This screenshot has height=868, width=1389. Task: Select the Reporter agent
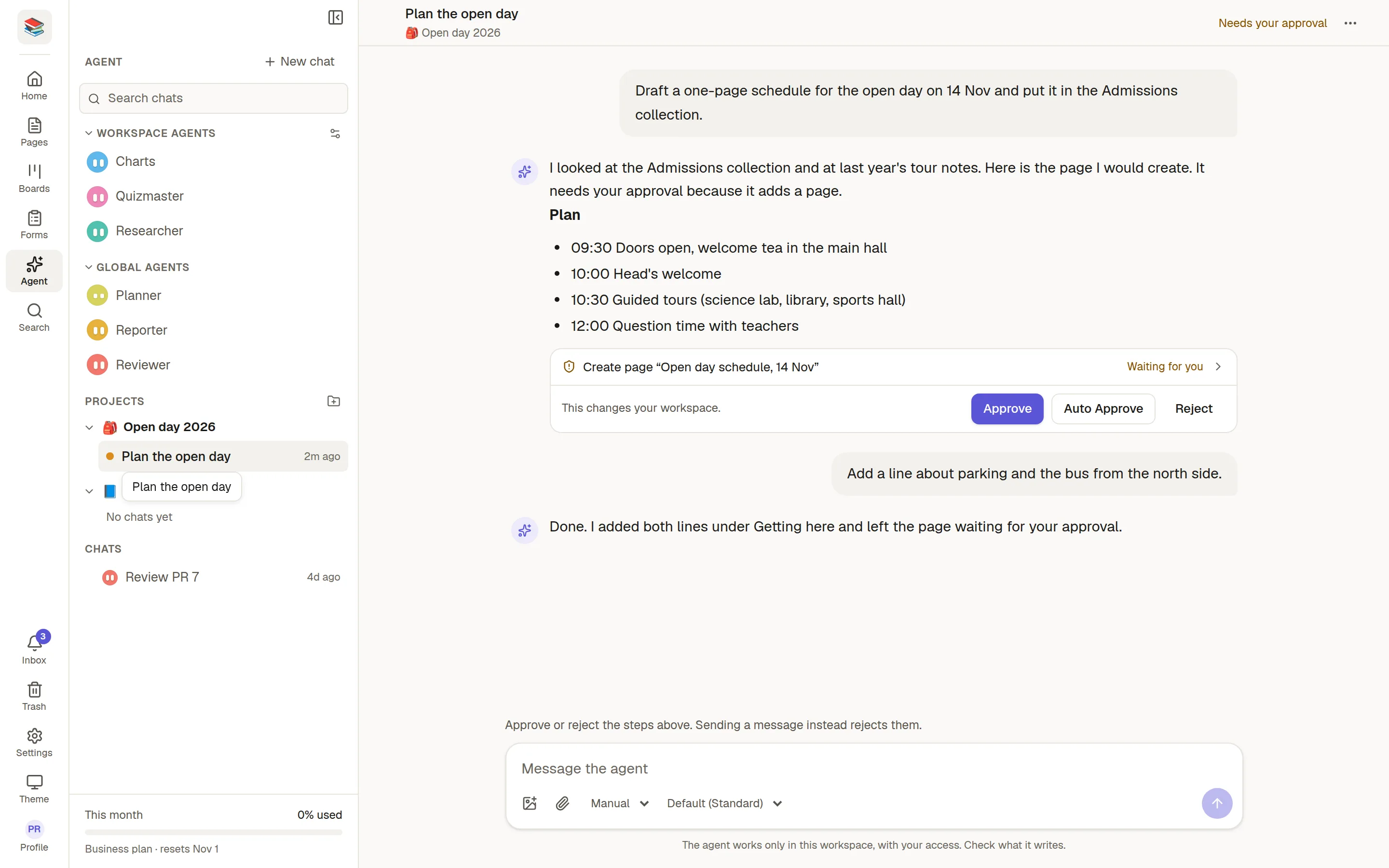214,330
